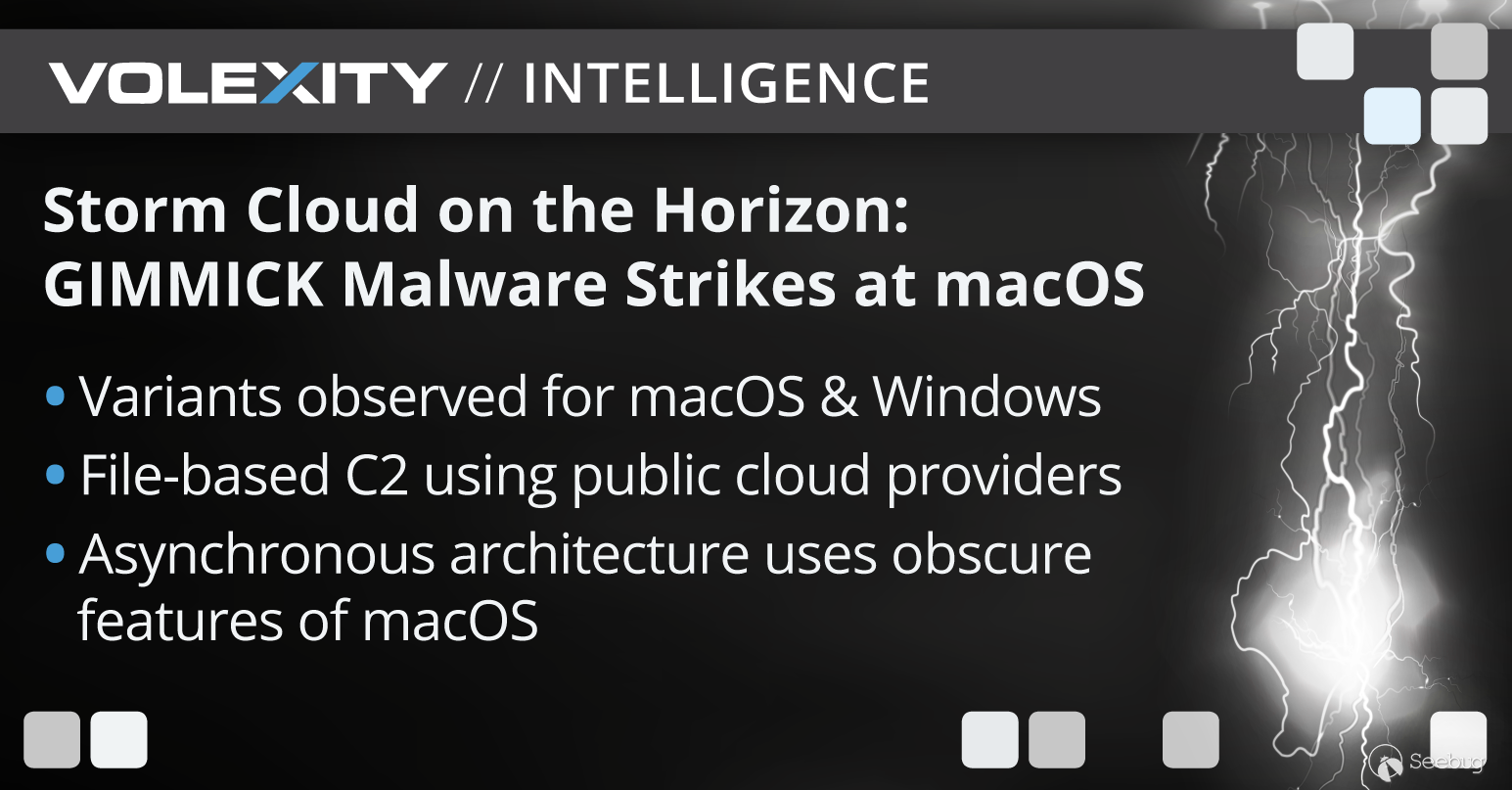Select the "Variants observed for macOS & Windows" text
This screenshot has height=790, width=1512.
click(590, 396)
